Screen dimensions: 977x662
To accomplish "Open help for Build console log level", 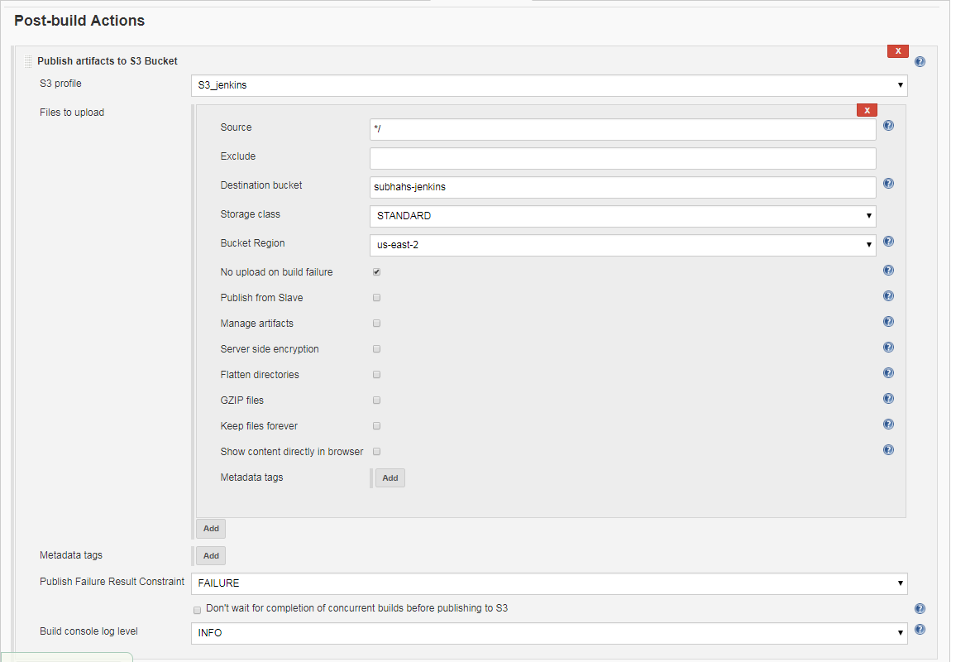I will (x=919, y=631).
